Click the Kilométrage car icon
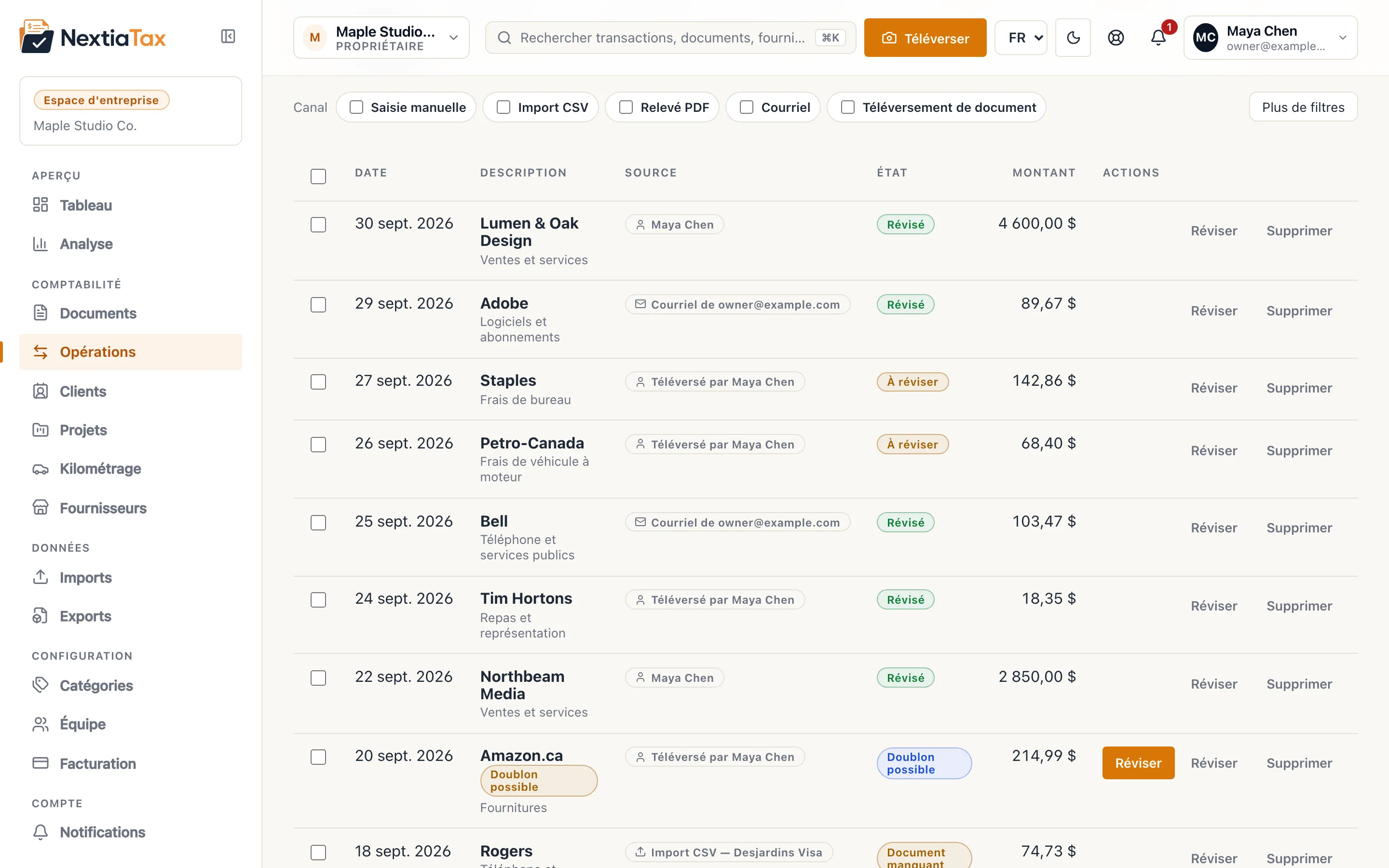Screen dimensions: 1389x868 click(x=40, y=469)
